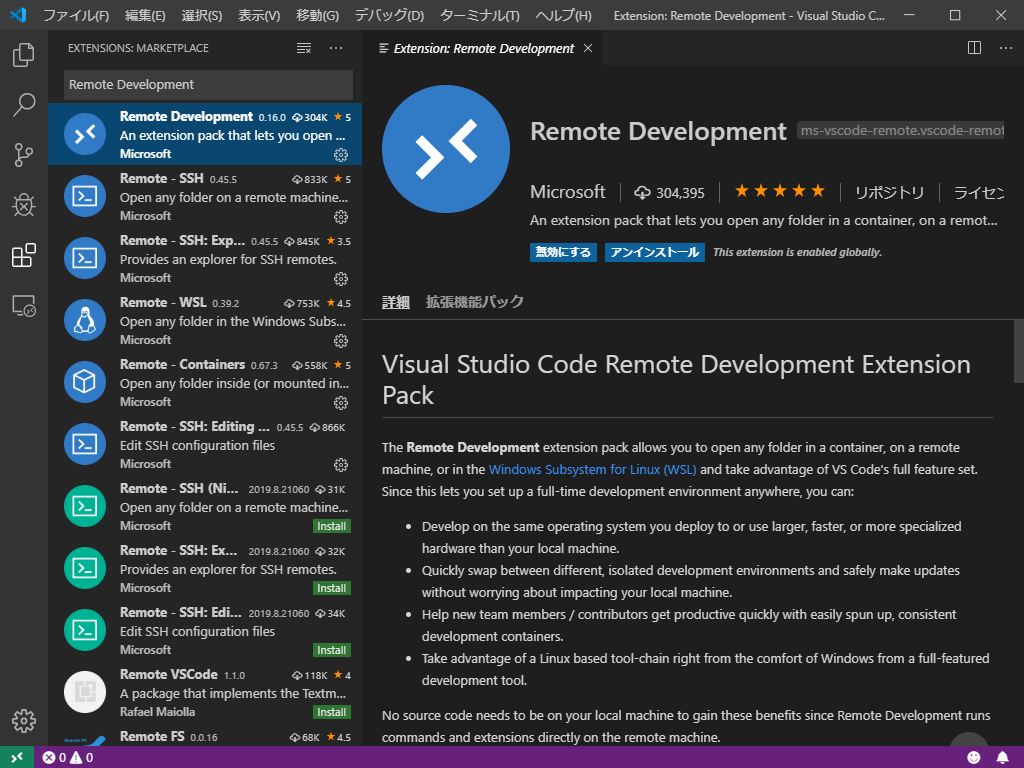The image size is (1024, 768).
Task: Click the ms-vscode-remote identifier badge
Action: [901, 131]
